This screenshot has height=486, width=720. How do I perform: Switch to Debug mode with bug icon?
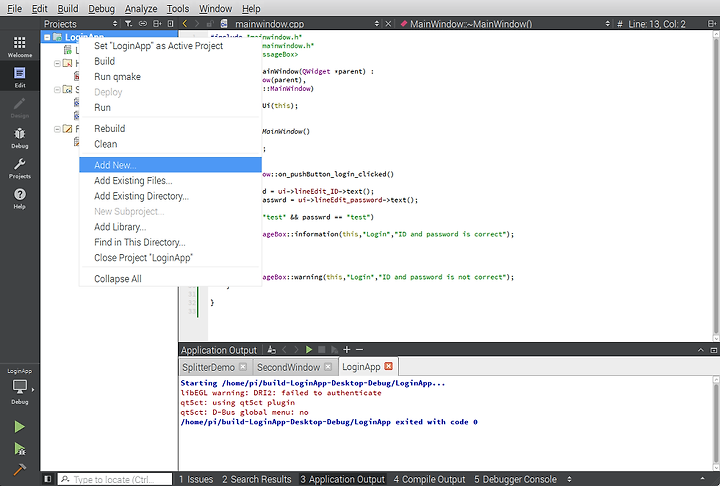tap(20, 137)
